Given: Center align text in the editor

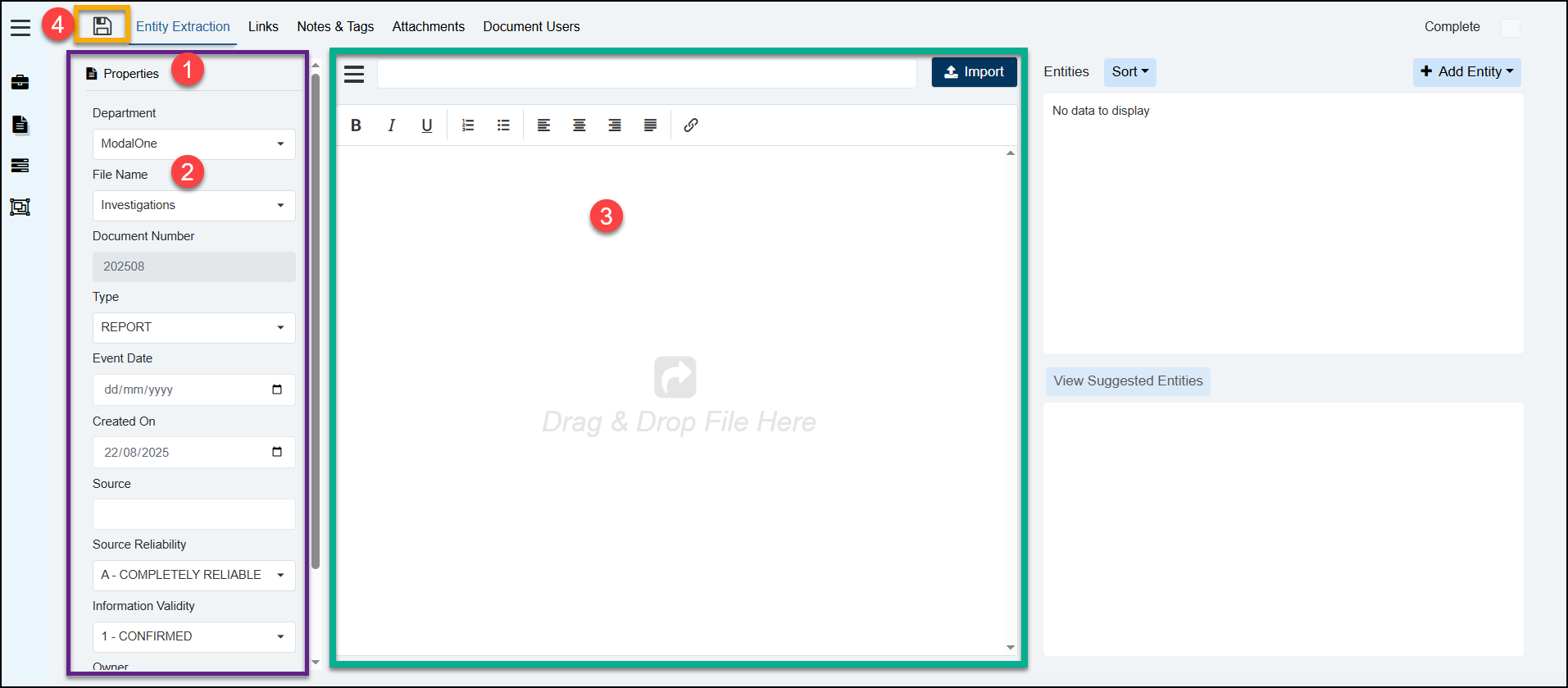Looking at the screenshot, I should (x=579, y=125).
